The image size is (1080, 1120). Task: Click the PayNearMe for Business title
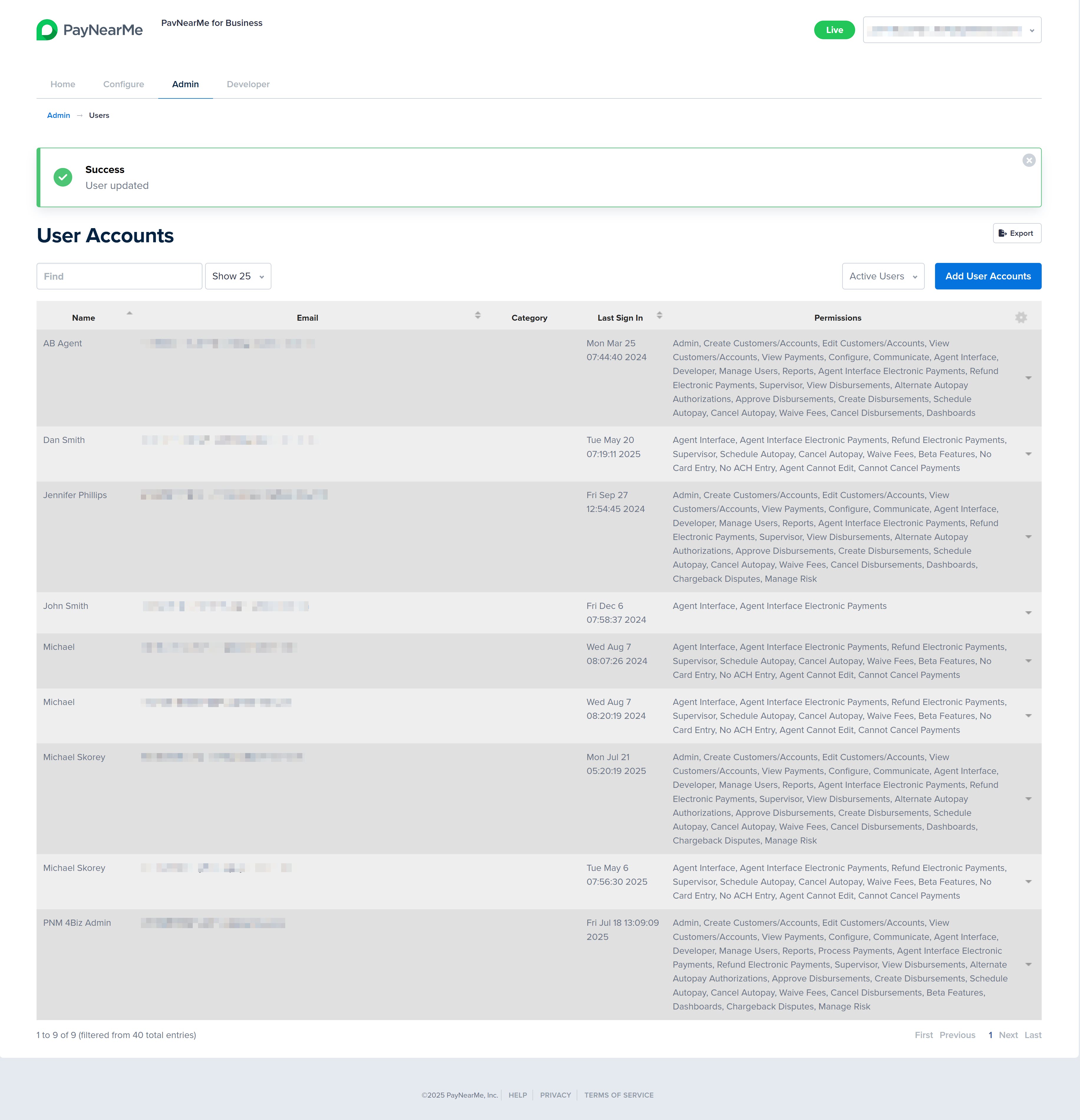(x=211, y=23)
